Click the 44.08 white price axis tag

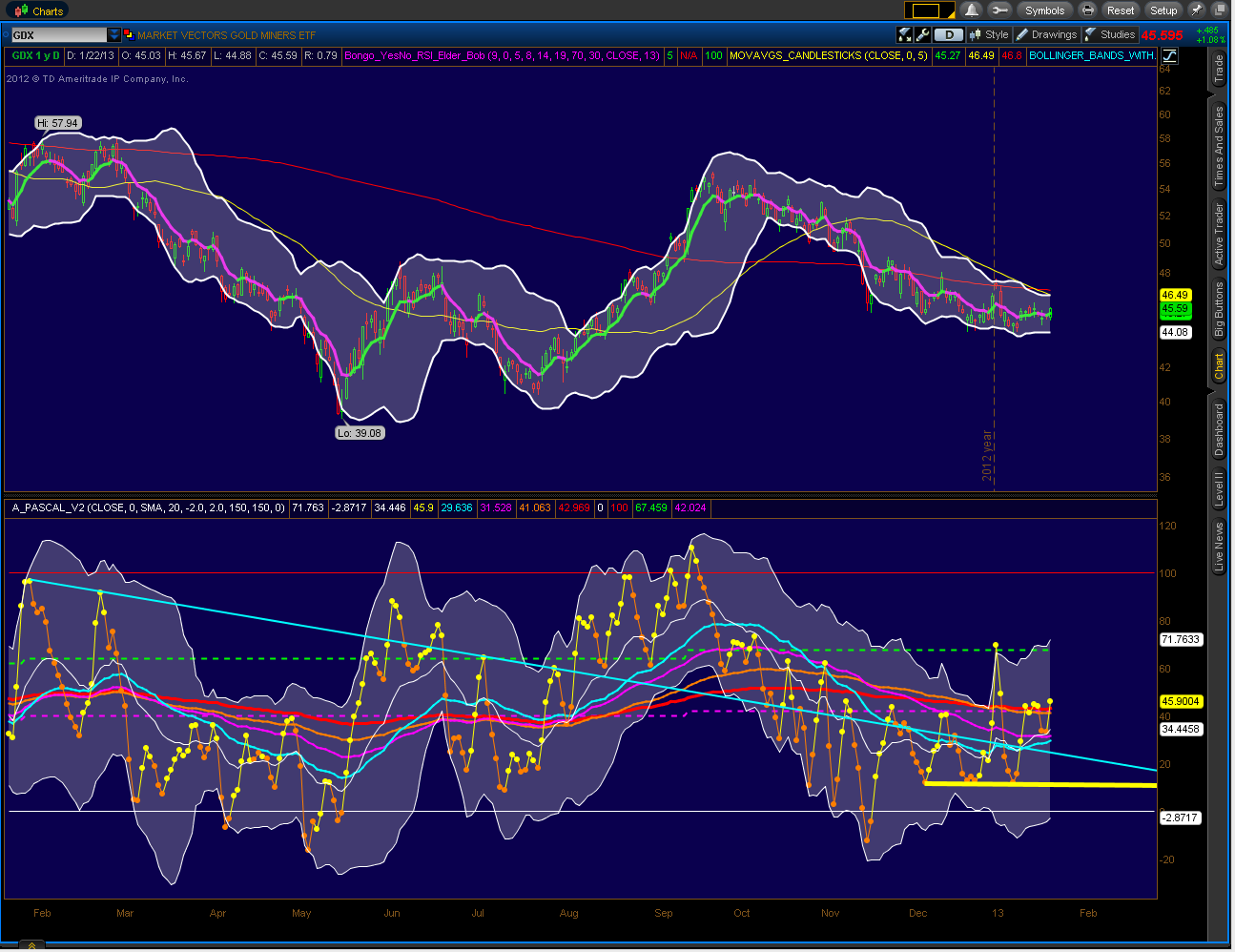coord(1175,332)
